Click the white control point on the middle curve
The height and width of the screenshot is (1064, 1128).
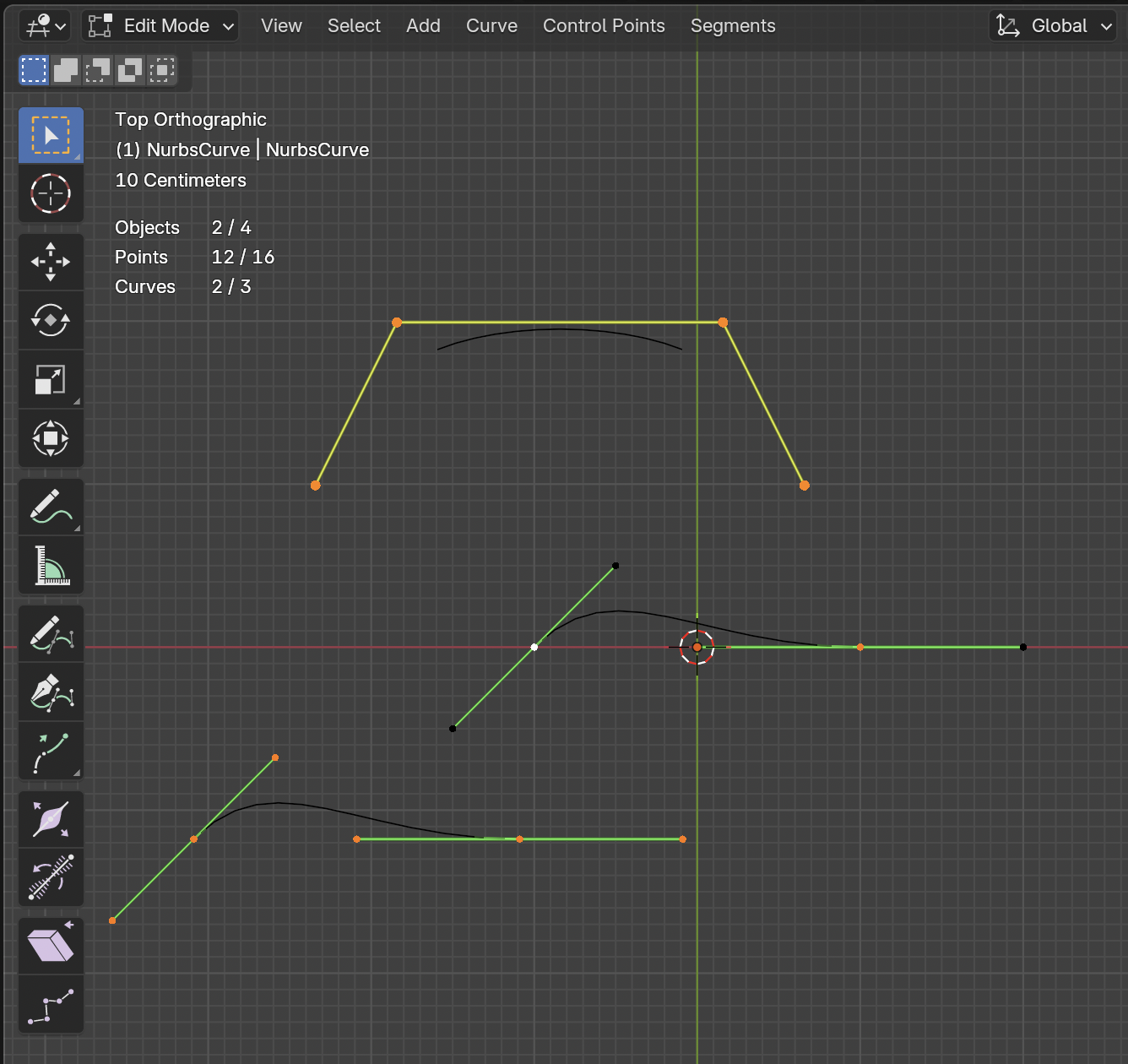534,648
